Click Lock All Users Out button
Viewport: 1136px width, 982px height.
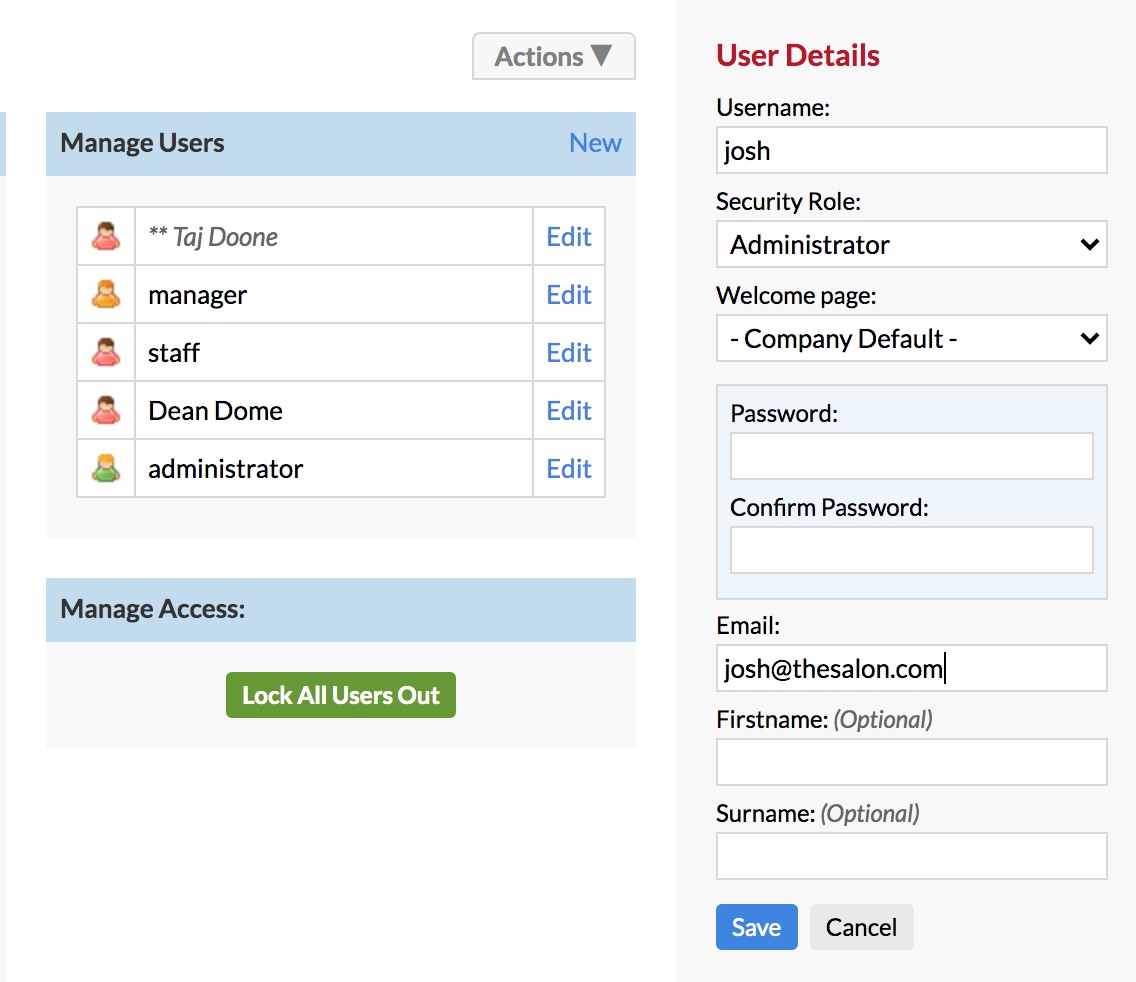click(x=341, y=695)
